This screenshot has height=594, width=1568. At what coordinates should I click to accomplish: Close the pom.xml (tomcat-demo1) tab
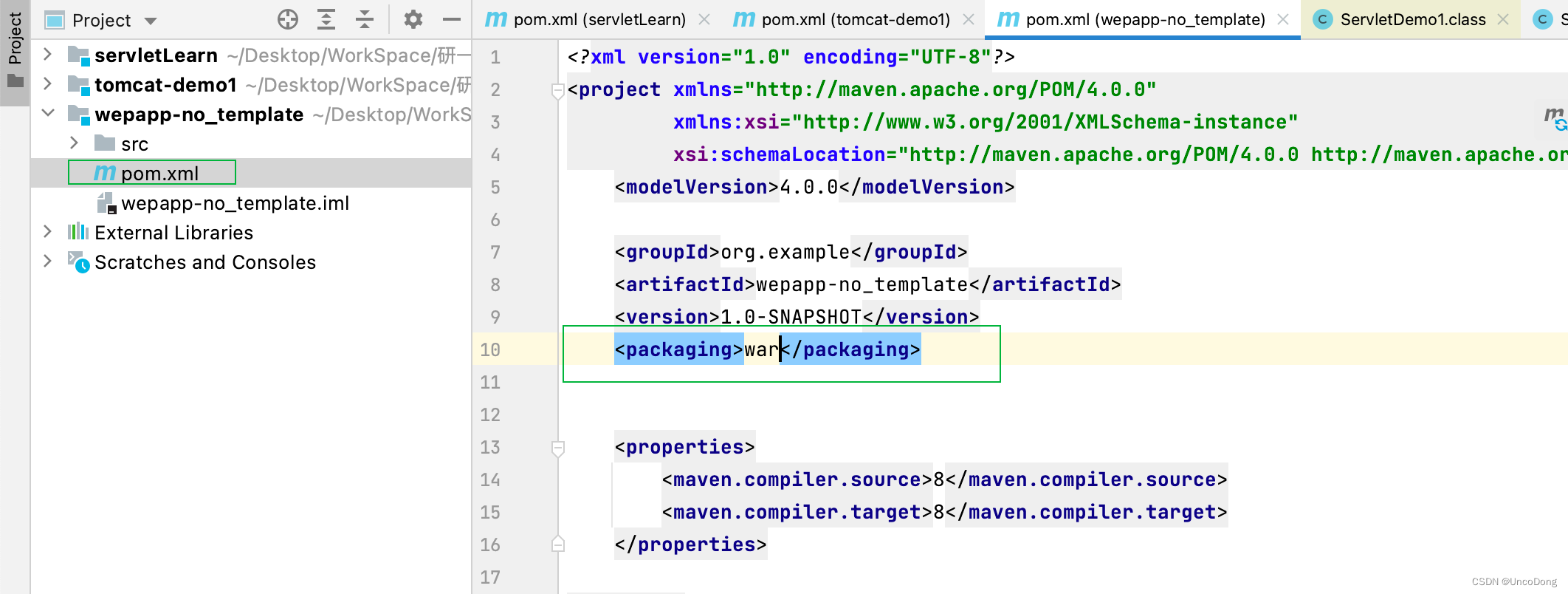click(969, 20)
